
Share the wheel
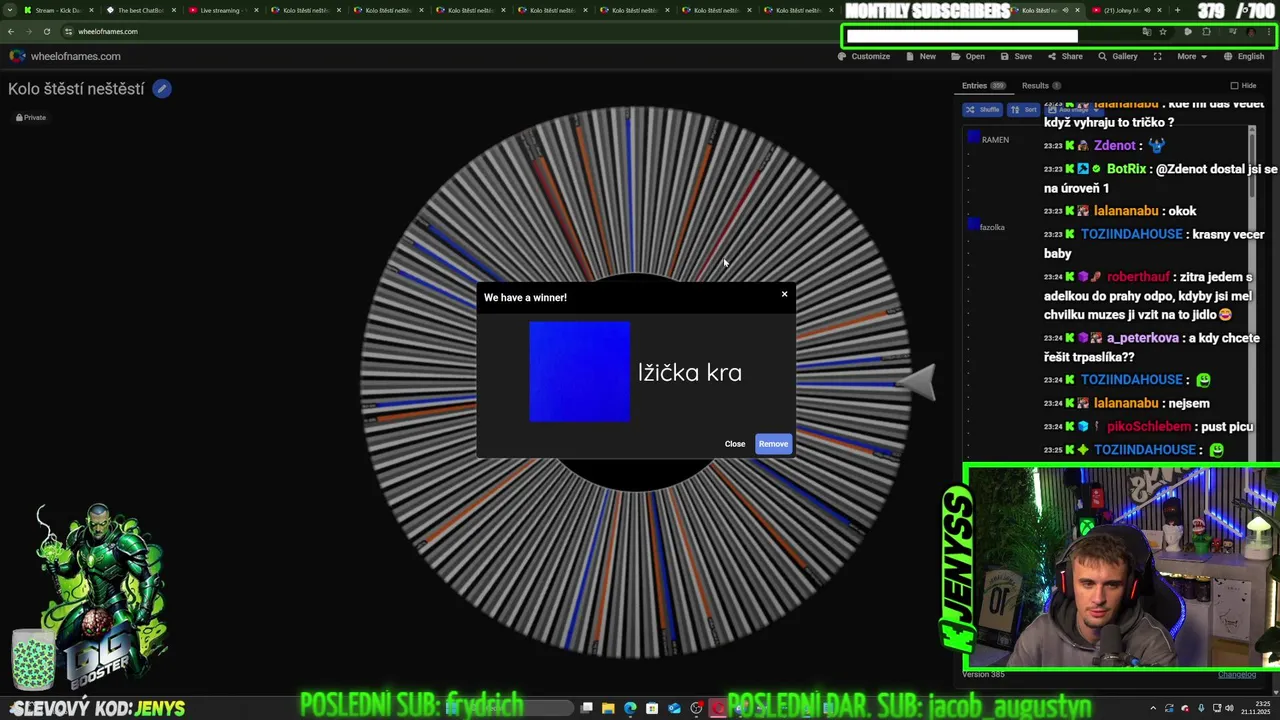point(1065,56)
